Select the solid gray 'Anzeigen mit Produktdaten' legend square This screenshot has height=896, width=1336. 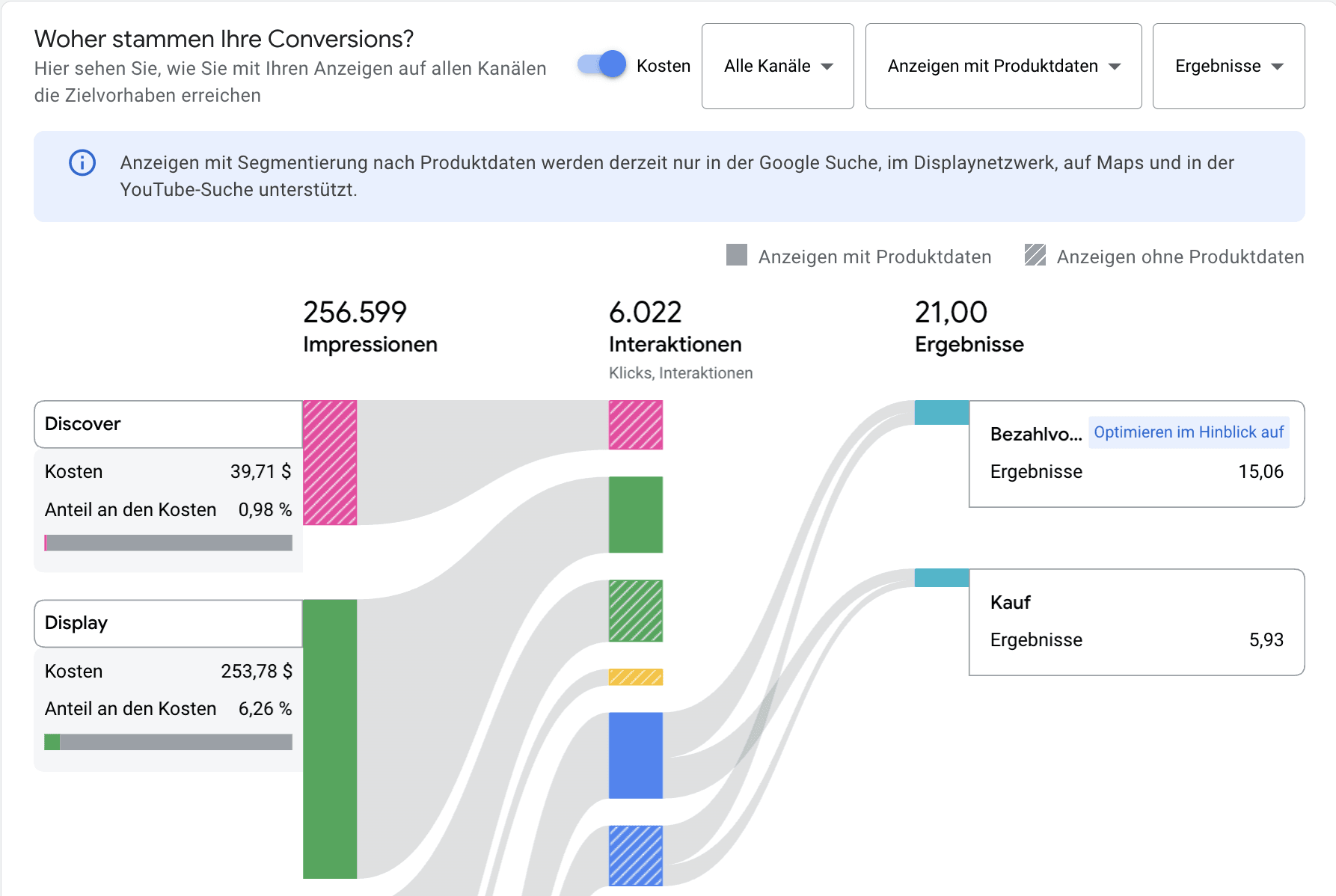(736, 257)
